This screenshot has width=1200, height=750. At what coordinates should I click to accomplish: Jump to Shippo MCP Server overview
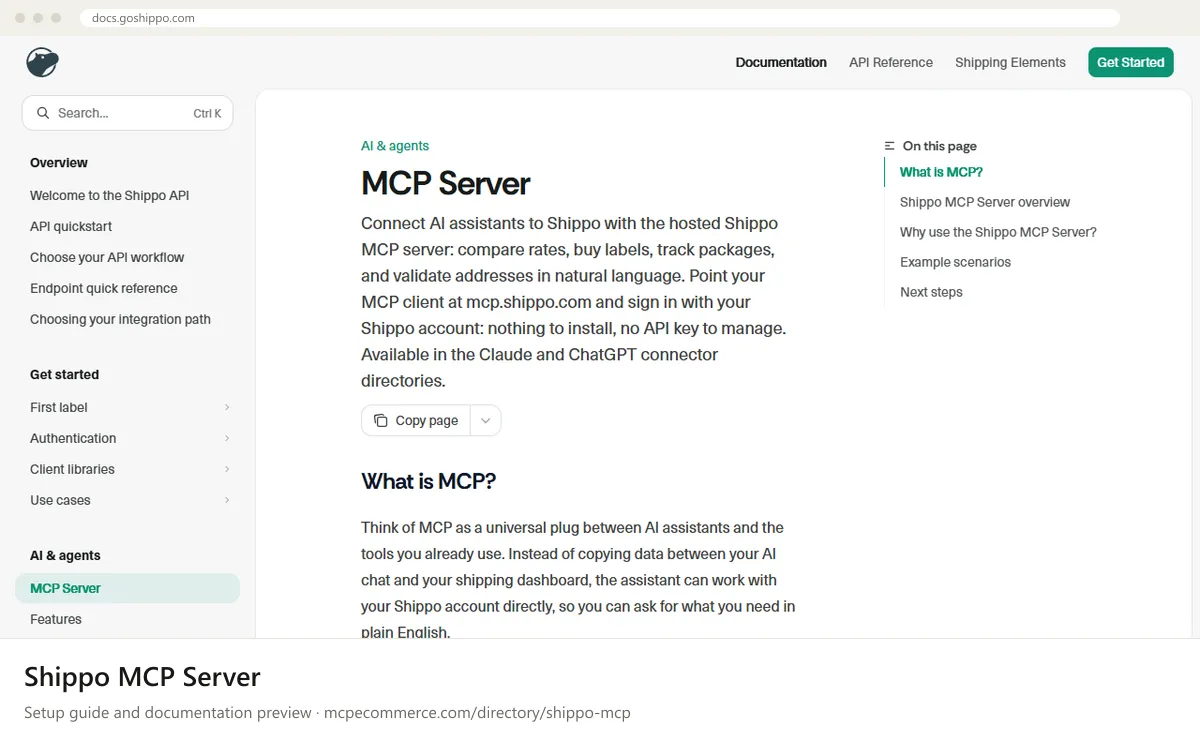(985, 202)
